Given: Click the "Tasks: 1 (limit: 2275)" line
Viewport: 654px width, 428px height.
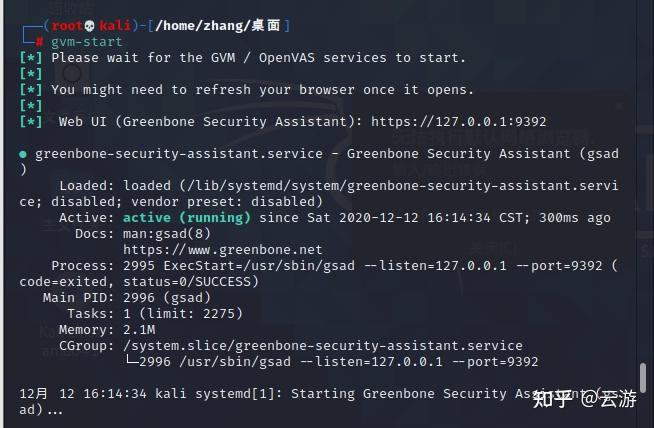Looking at the screenshot, I should point(155,314).
